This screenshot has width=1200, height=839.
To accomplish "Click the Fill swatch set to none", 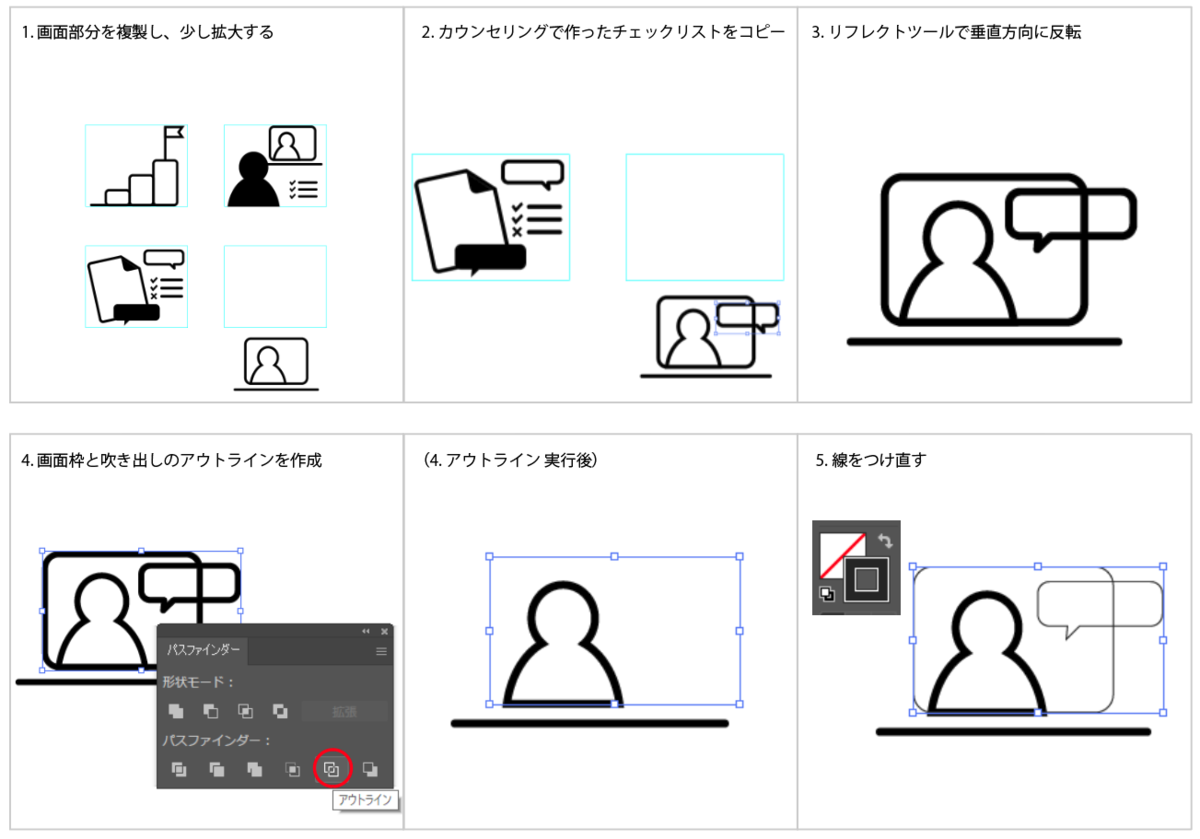I will 838,552.
